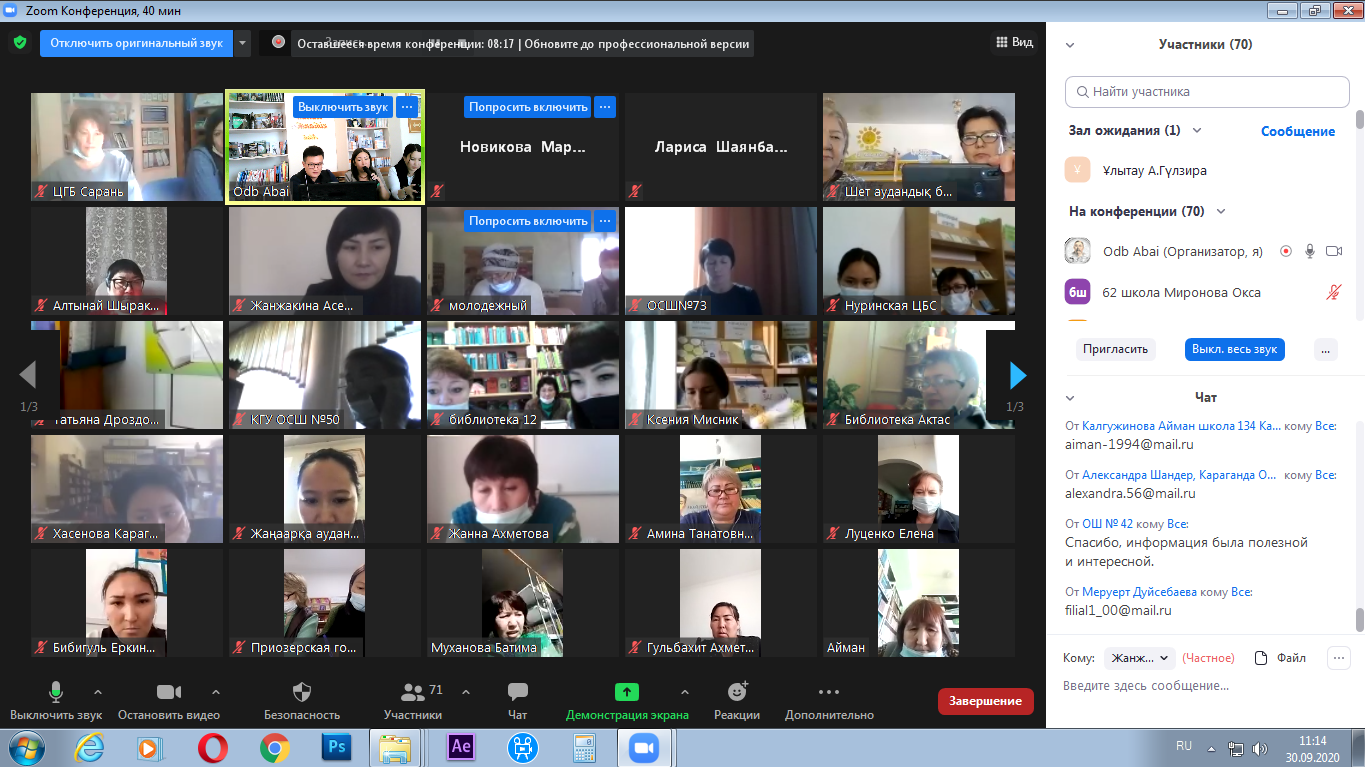Open Photoshop from the Windows taskbar

click(336, 747)
